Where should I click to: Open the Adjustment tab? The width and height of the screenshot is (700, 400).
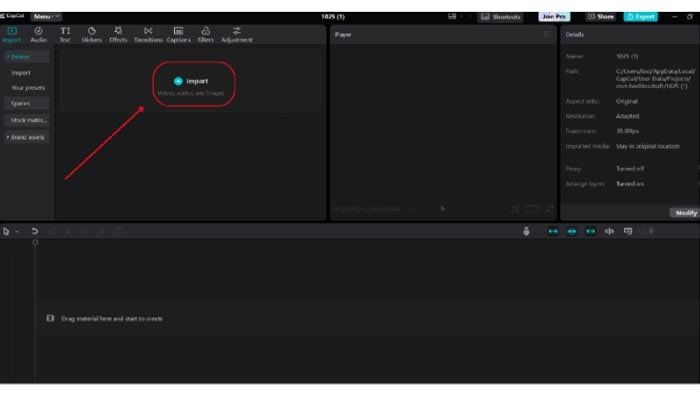tap(237, 34)
